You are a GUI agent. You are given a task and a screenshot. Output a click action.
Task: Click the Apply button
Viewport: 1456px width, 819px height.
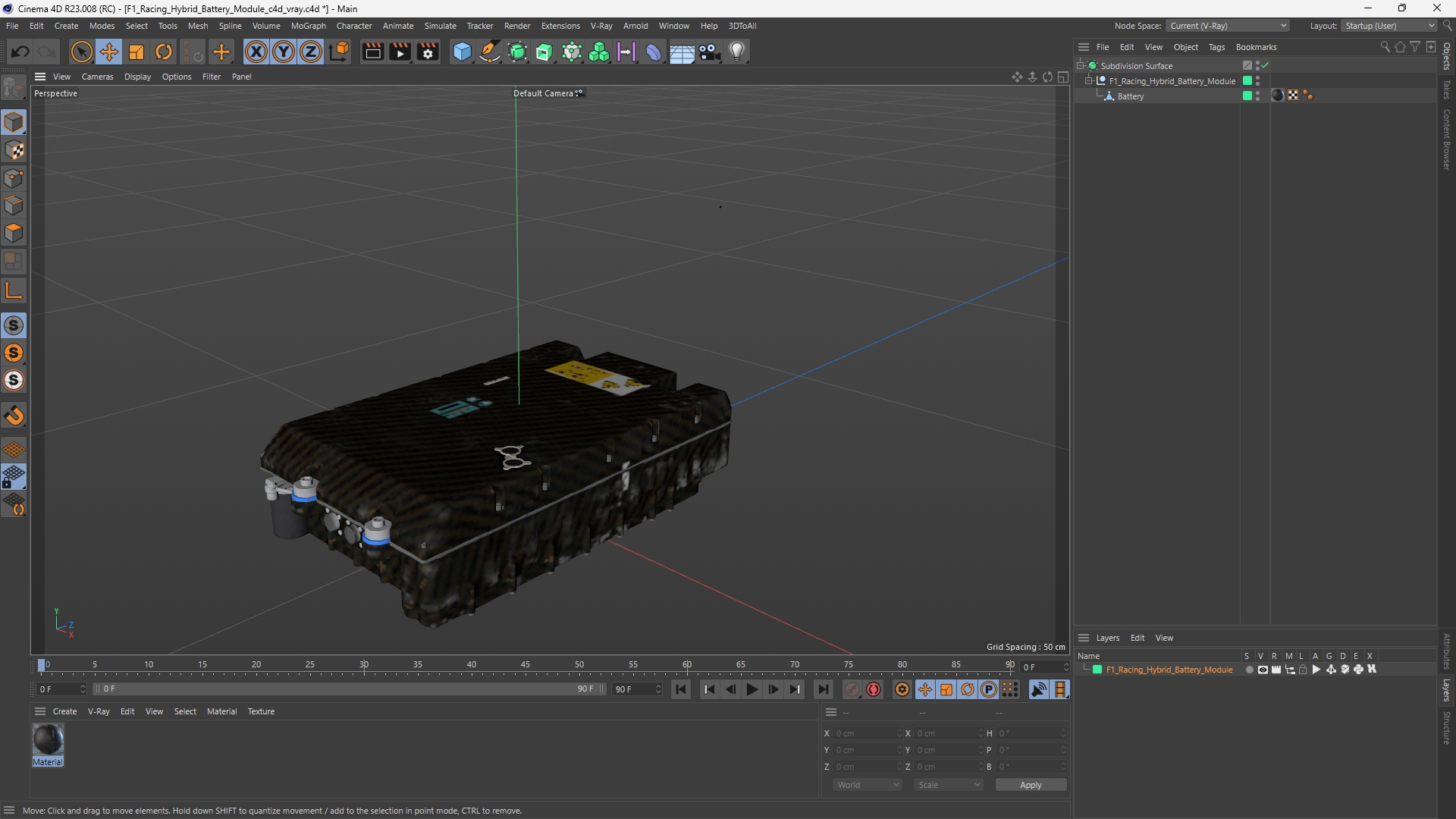(x=1031, y=785)
